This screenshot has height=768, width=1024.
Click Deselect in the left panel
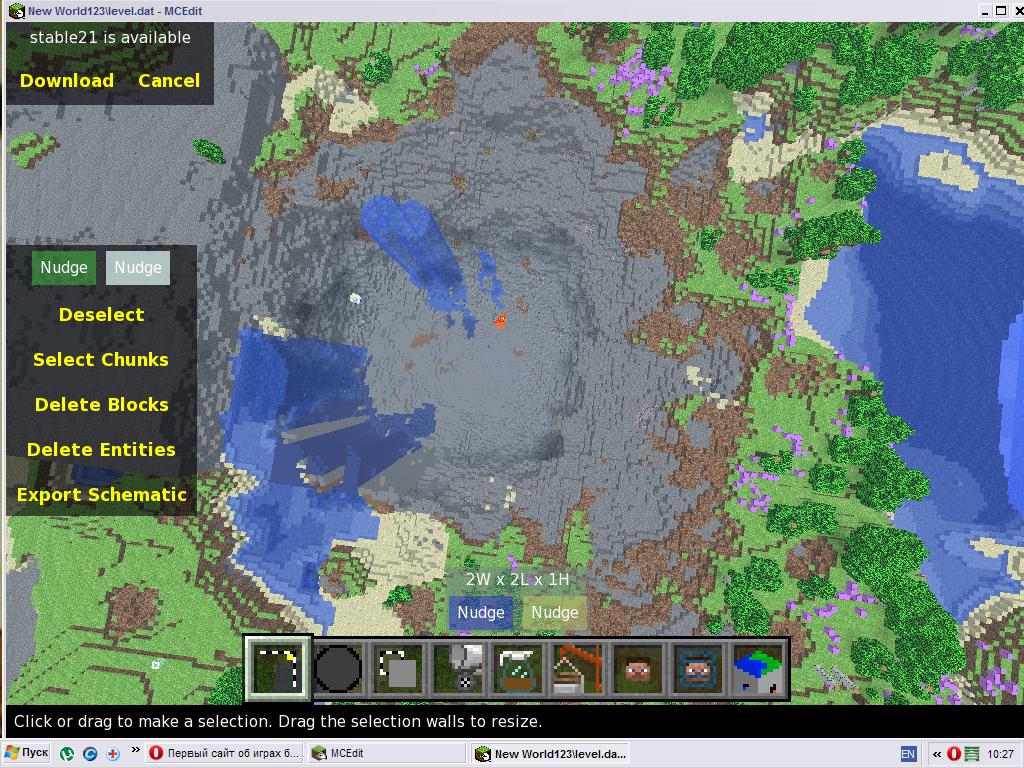coord(101,315)
